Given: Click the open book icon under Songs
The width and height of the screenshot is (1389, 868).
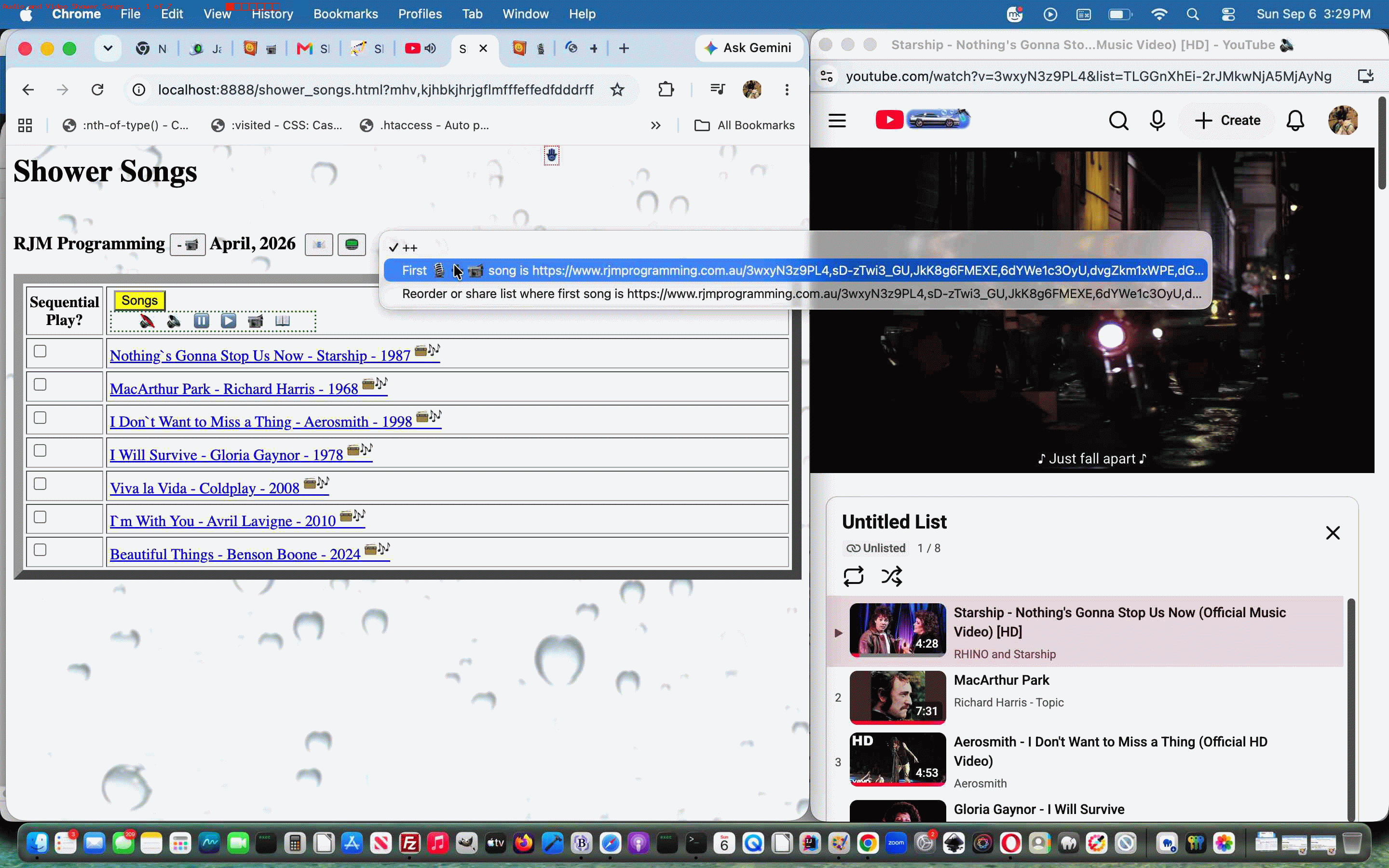Looking at the screenshot, I should (283, 321).
